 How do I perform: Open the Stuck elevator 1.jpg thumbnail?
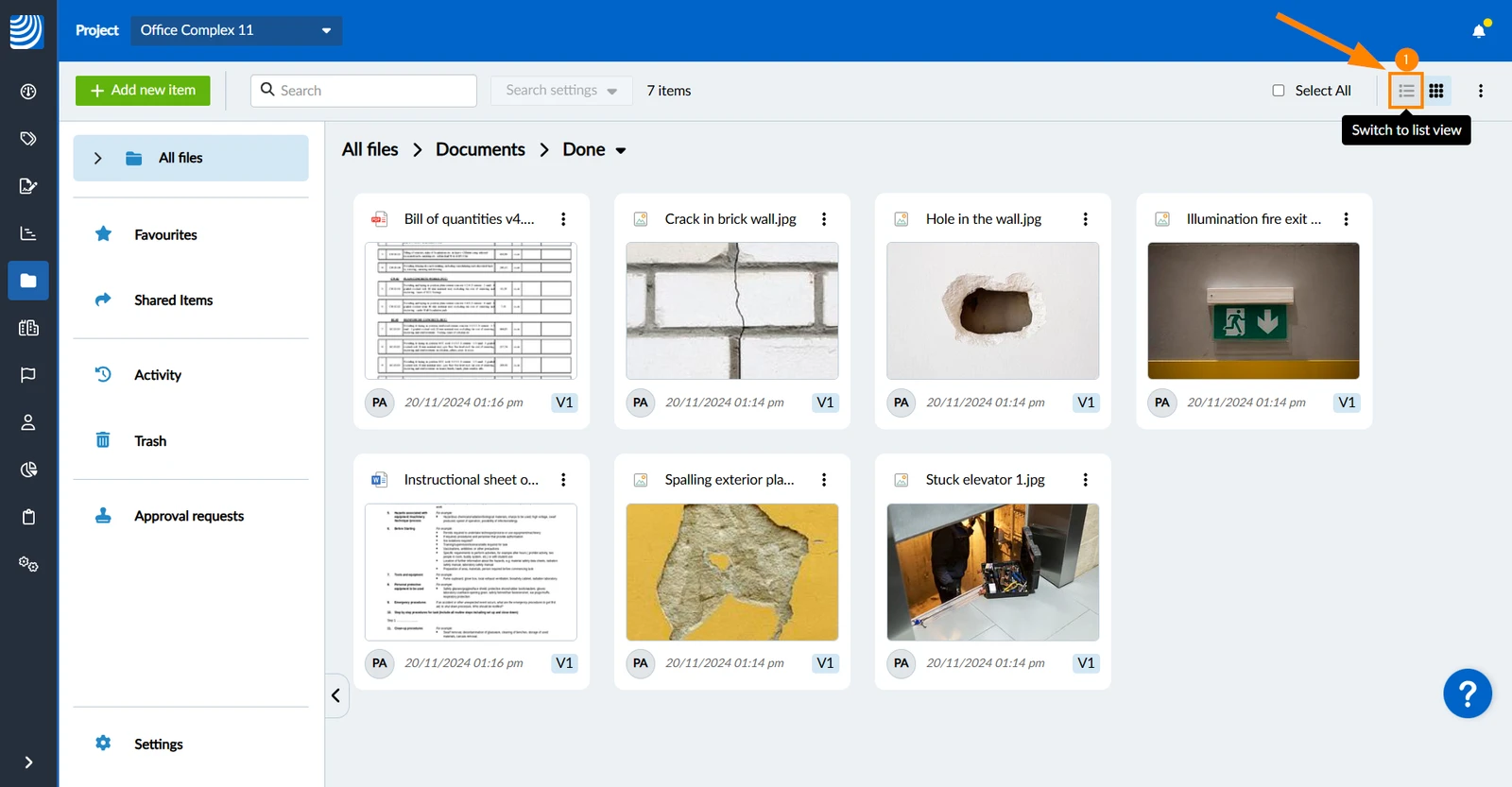click(993, 572)
